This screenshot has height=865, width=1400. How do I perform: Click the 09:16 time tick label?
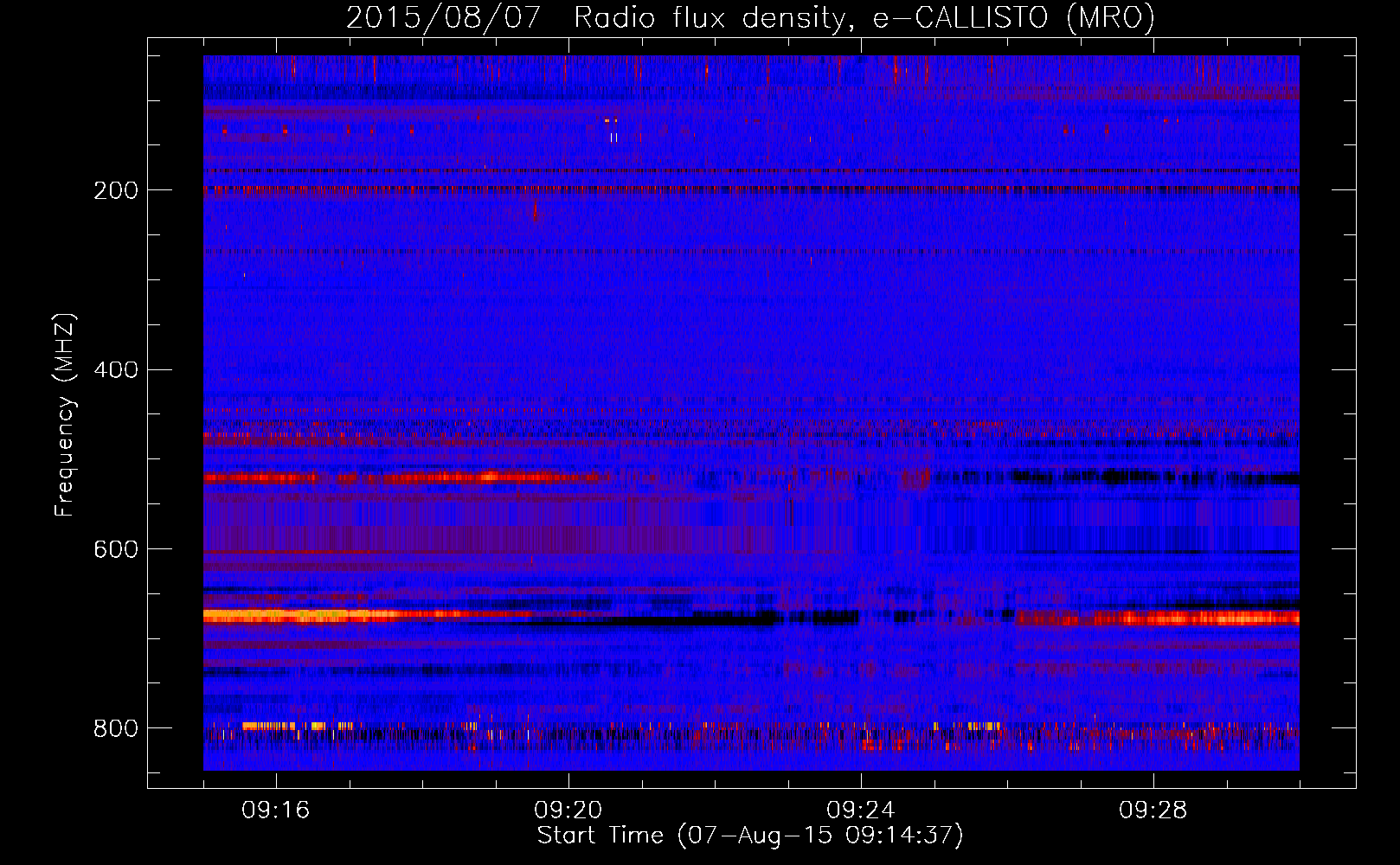pos(276,811)
